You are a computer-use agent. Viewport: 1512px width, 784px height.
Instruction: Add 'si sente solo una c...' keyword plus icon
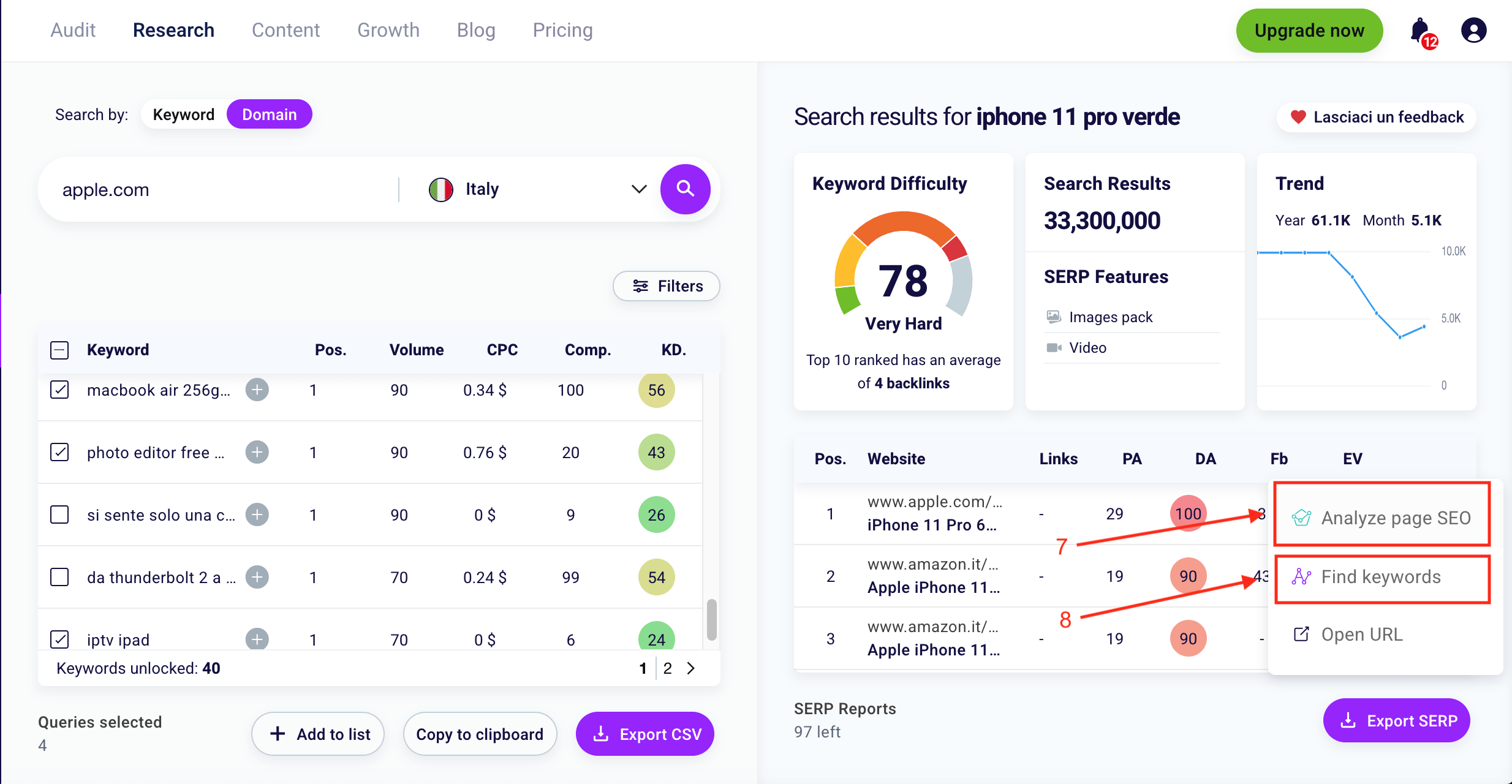point(257,514)
